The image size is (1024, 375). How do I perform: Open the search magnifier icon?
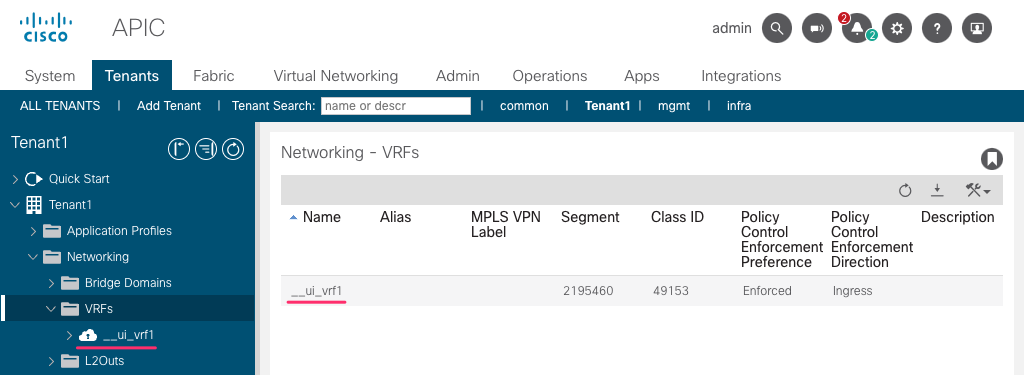pos(776,28)
